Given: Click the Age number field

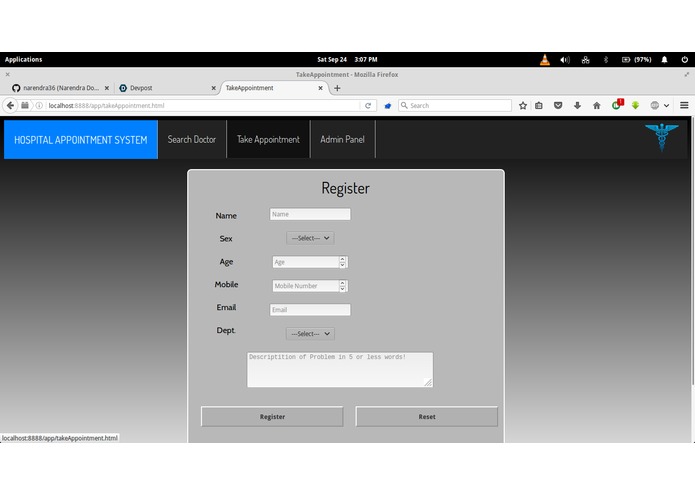Looking at the screenshot, I should pyautogui.click(x=306, y=262).
